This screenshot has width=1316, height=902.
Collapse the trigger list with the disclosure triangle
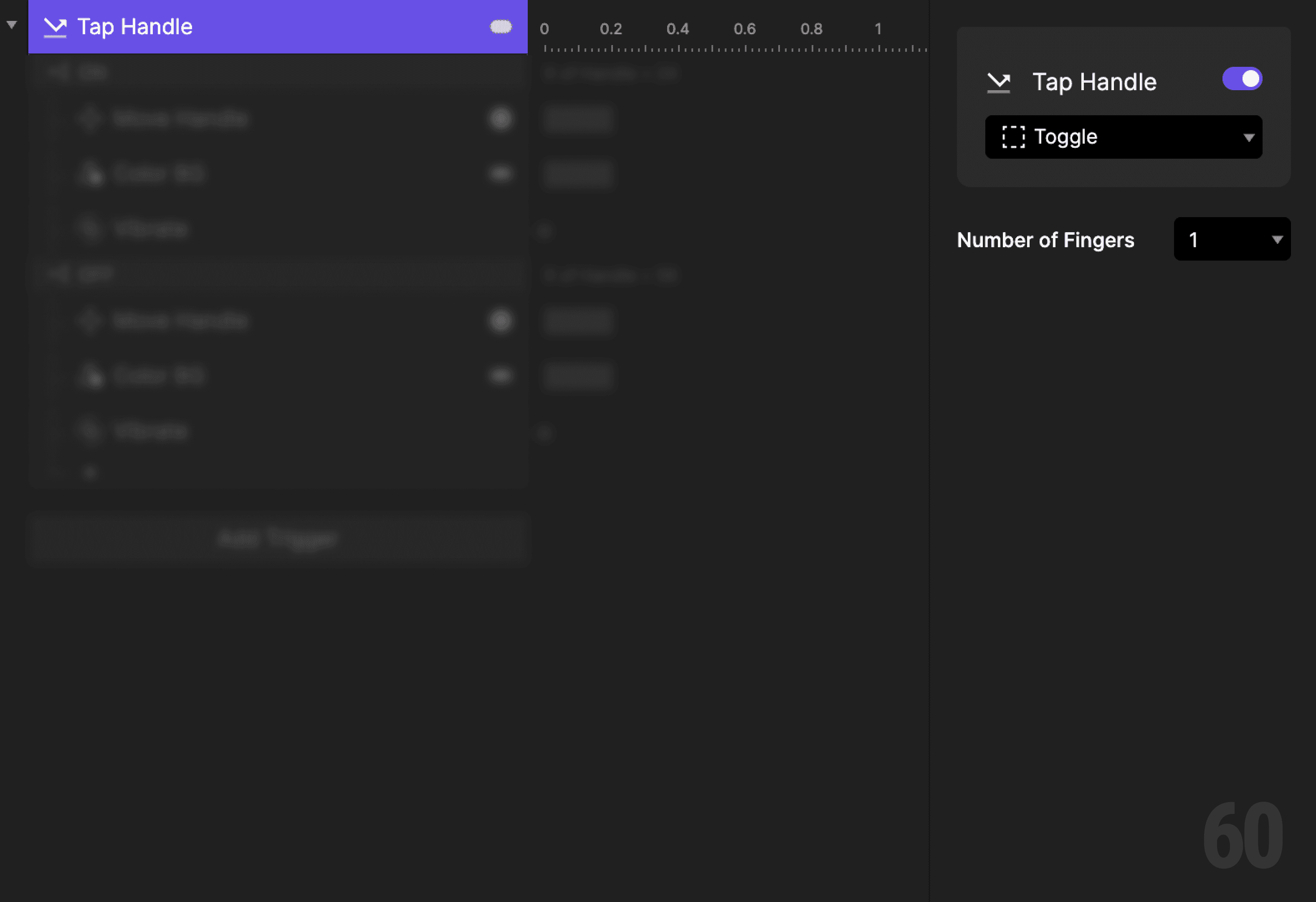click(x=11, y=24)
